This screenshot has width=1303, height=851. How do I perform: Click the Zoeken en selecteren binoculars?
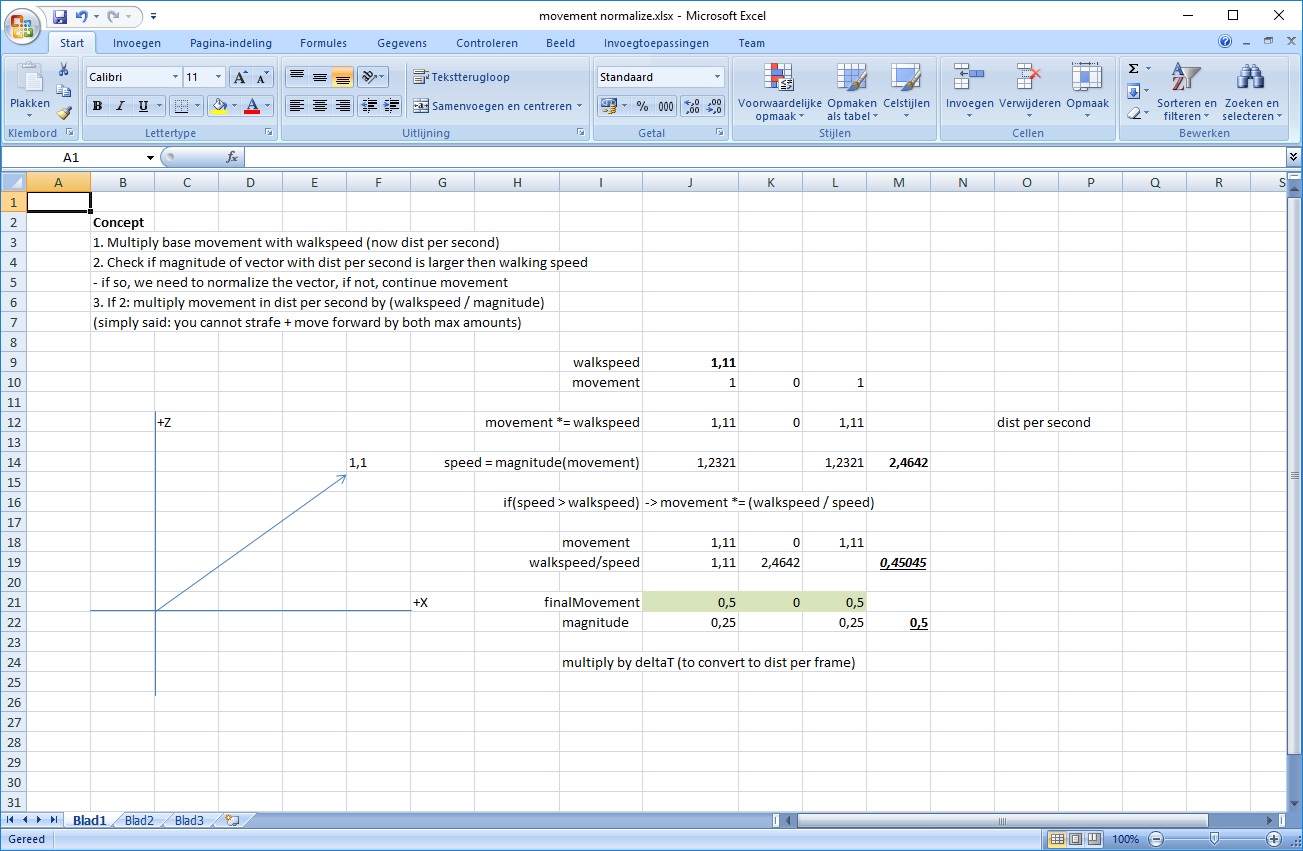pyautogui.click(x=1250, y=92)
